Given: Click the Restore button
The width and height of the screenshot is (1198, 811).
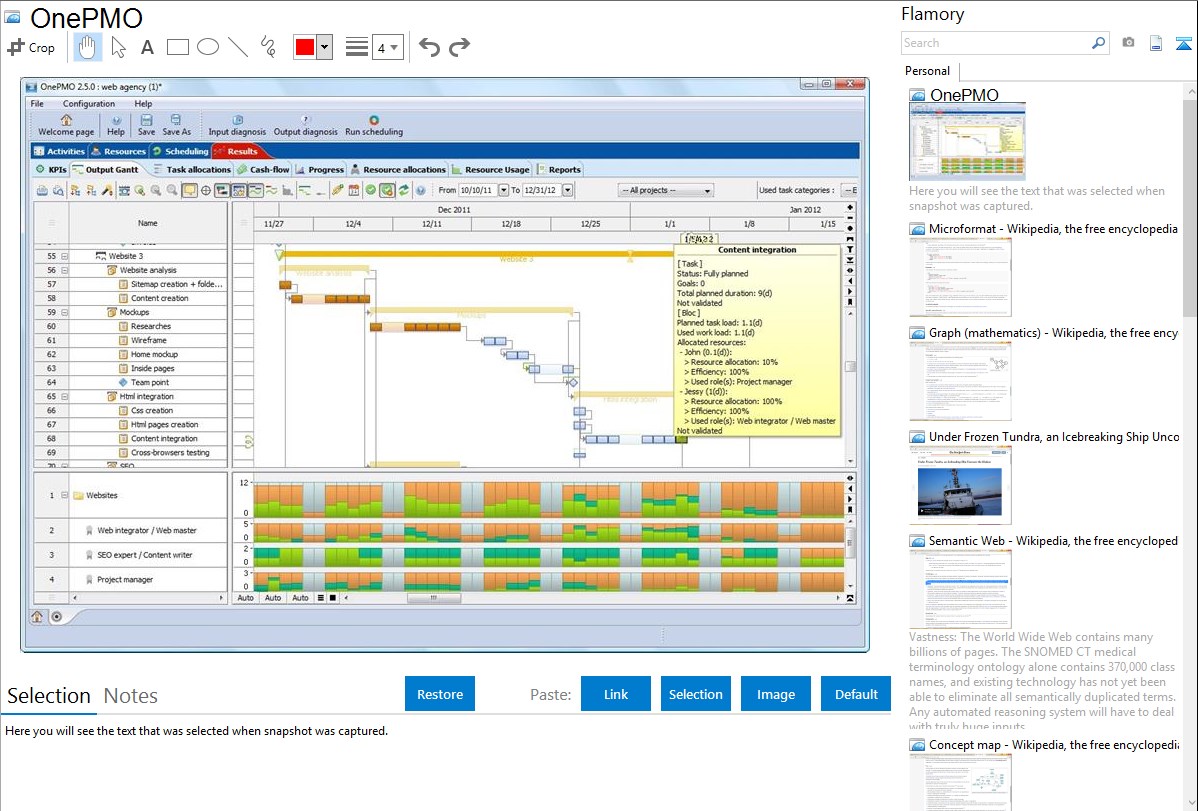Looking at the screenshot, I should point(440,694).
